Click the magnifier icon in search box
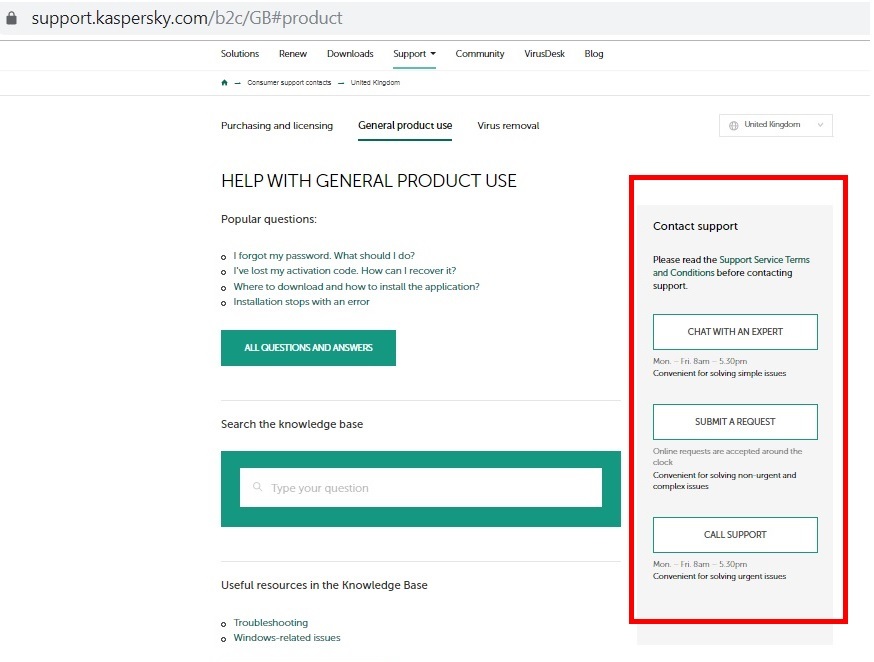The image size is (874, 662). tap(258, 487)
